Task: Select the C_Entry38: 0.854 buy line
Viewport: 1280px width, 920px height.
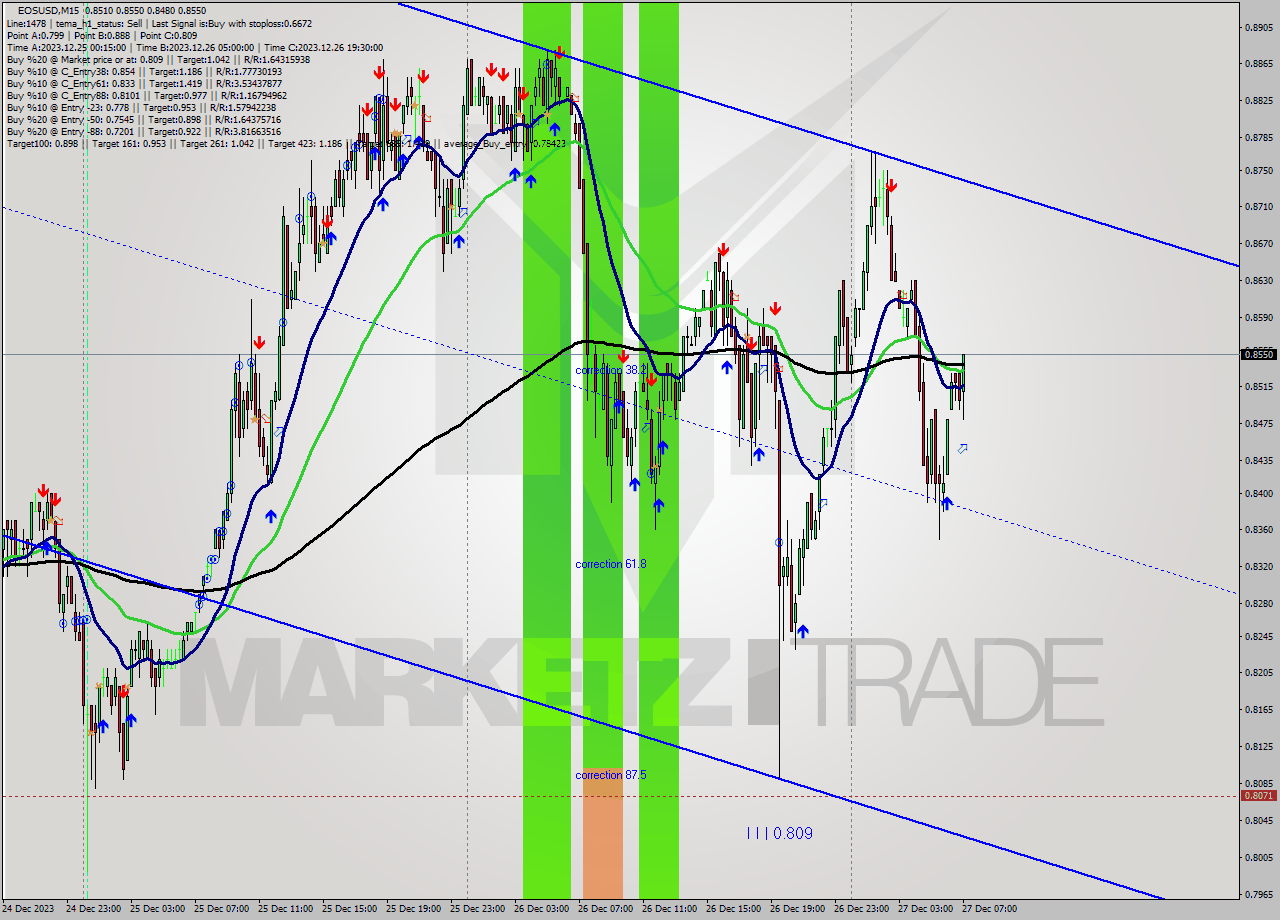Action: point(144,72)
